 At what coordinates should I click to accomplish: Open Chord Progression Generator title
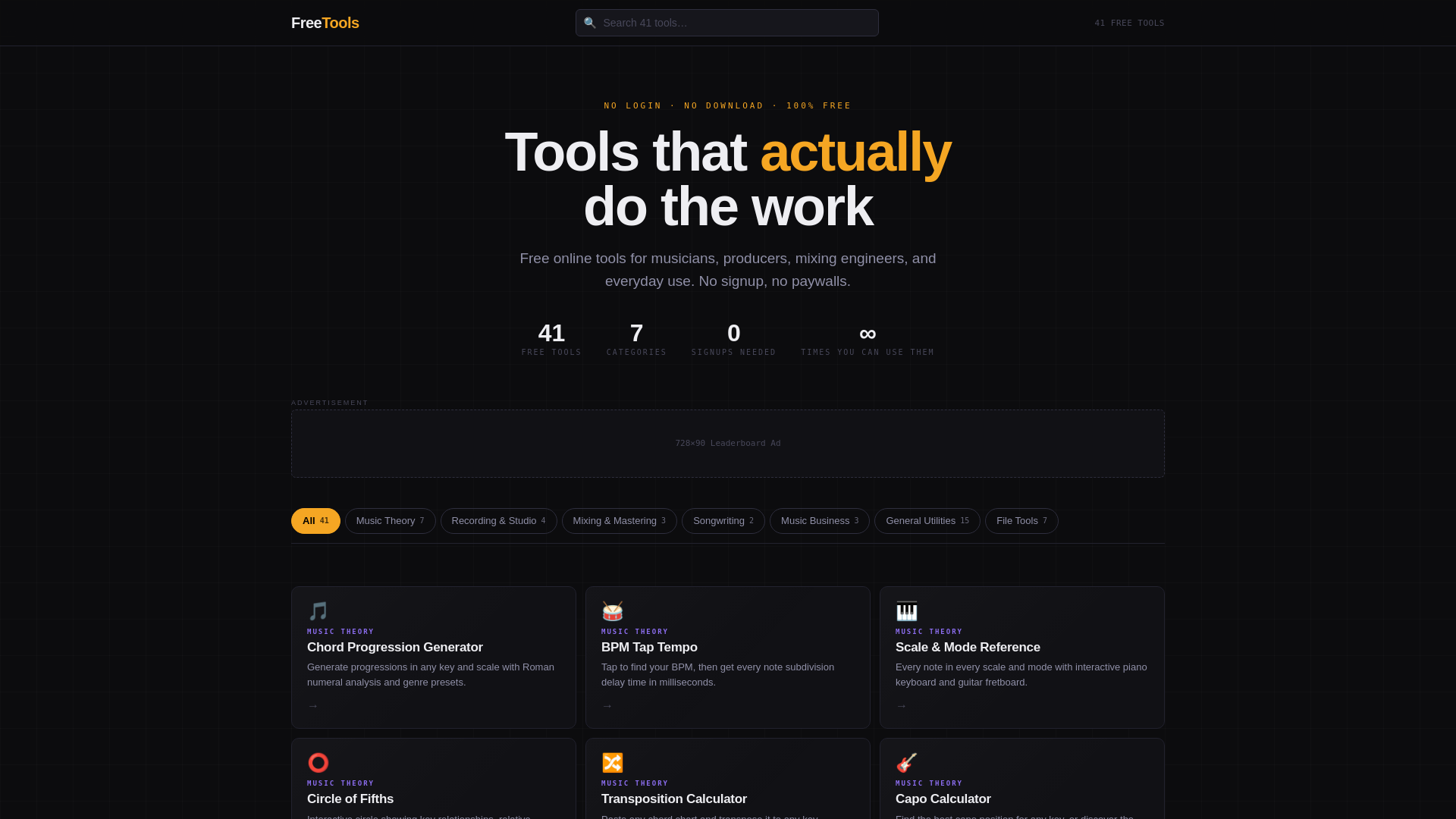395,648
